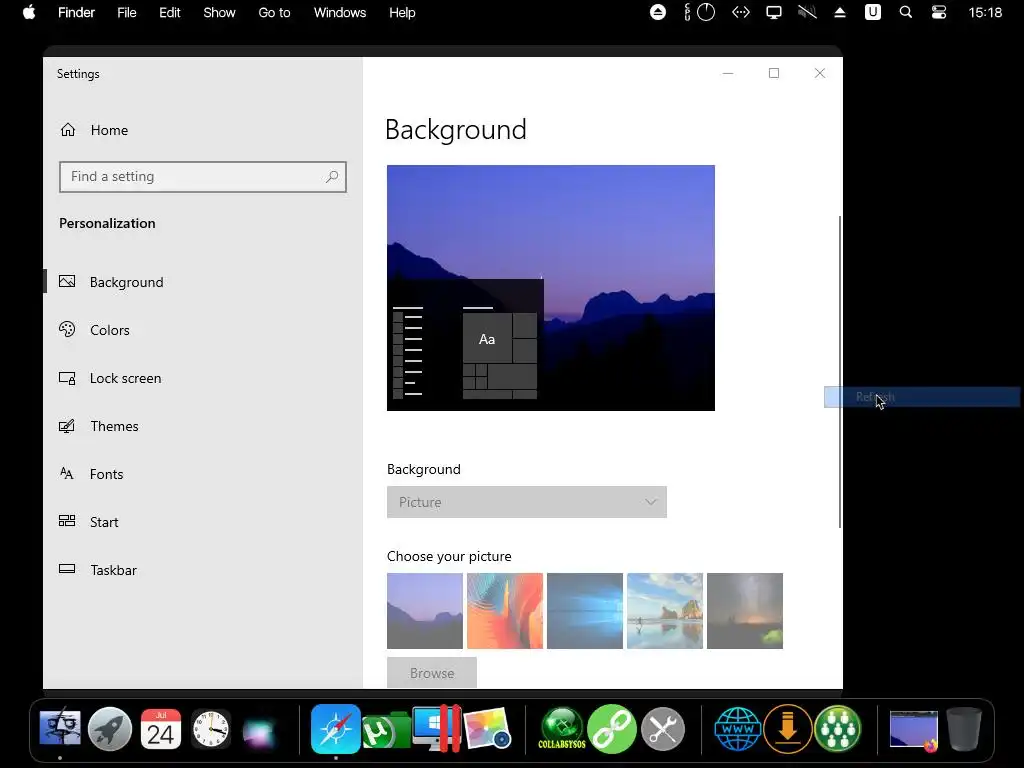Image resolution: width=1024 pixels, height=768 pixels.
Task: Select the Fonts icon in sidebar
Action: [67, 473]
